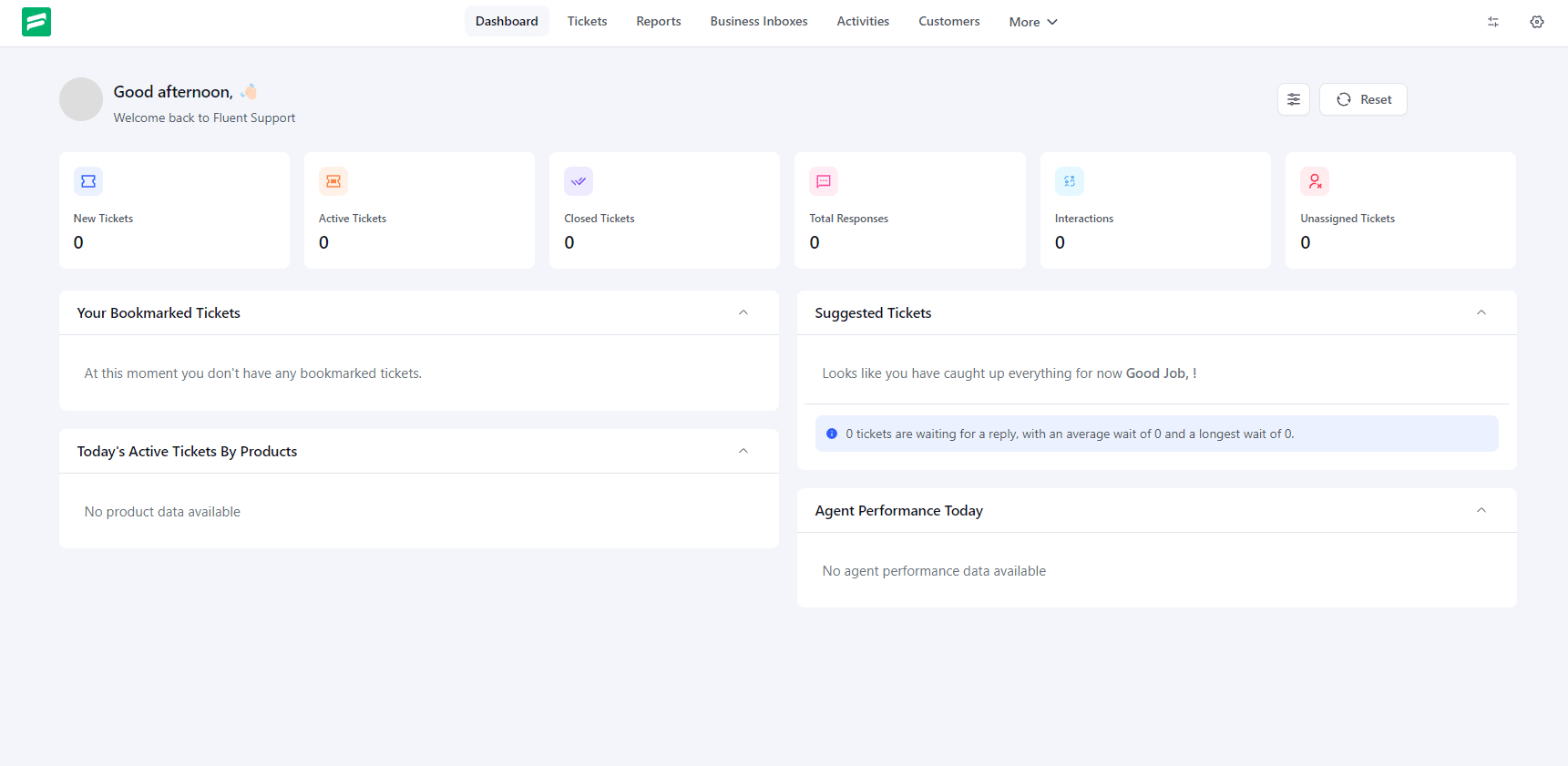The height and width of the screenshot is (766, 1568).
Task: Collapse Your Bookmarked Tickets panel
Action: click(x=743, y=312)
